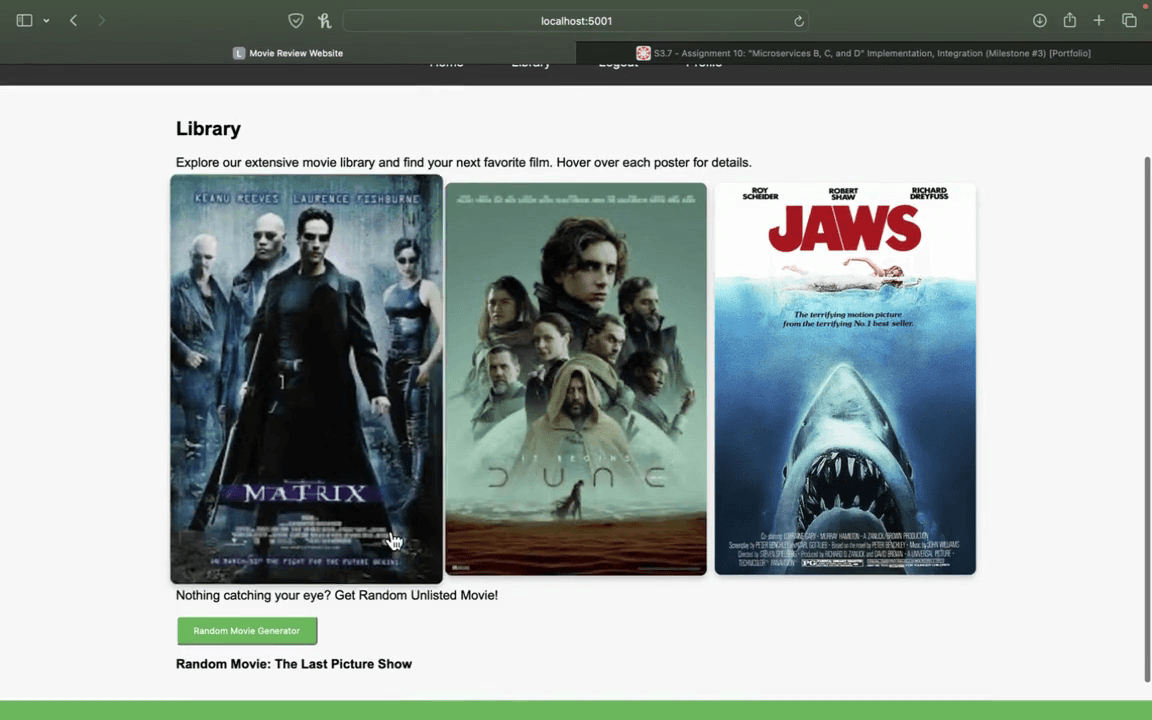Show downloads via the download icon
The image size is (1152, 720).
pos(1040,21)
